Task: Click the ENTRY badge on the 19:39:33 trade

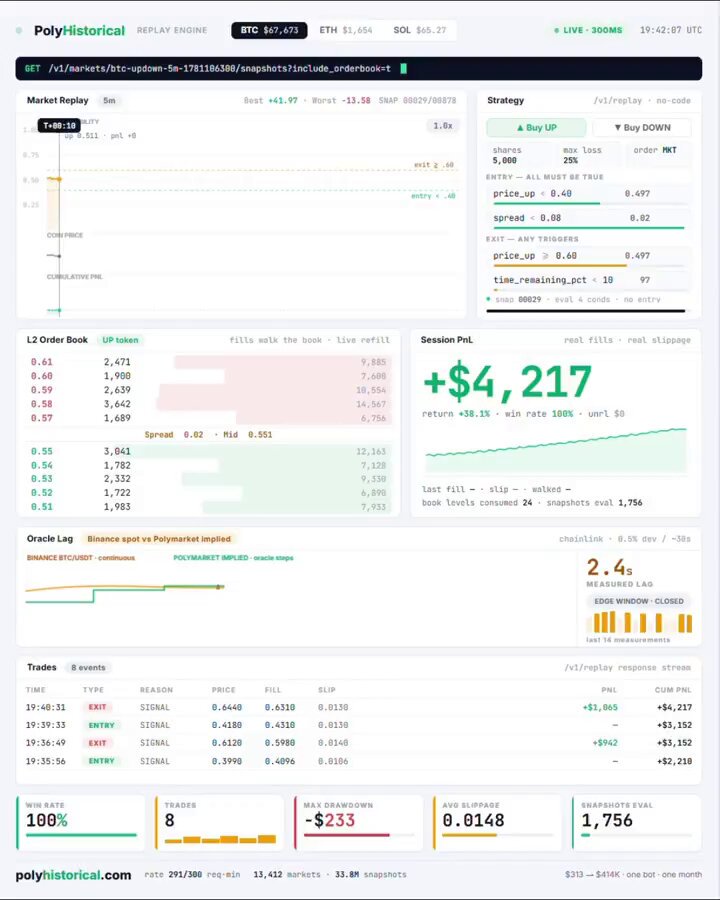Action: (102, 726)
